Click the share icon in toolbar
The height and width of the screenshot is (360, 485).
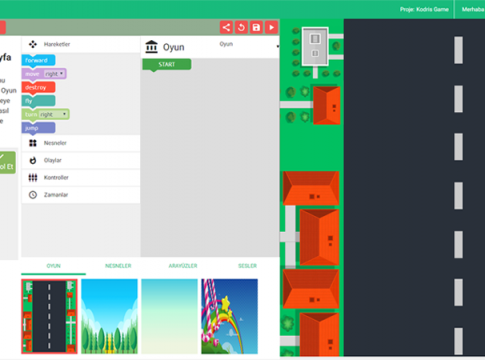226,27
